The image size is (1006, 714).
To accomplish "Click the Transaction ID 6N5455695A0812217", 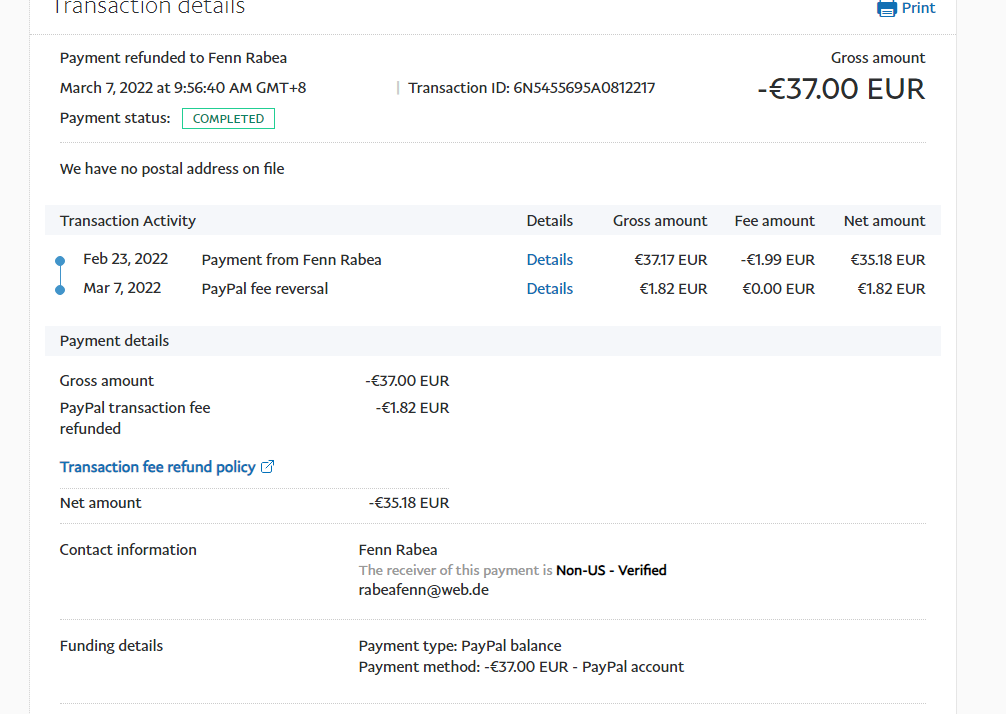I will [584, 88].
